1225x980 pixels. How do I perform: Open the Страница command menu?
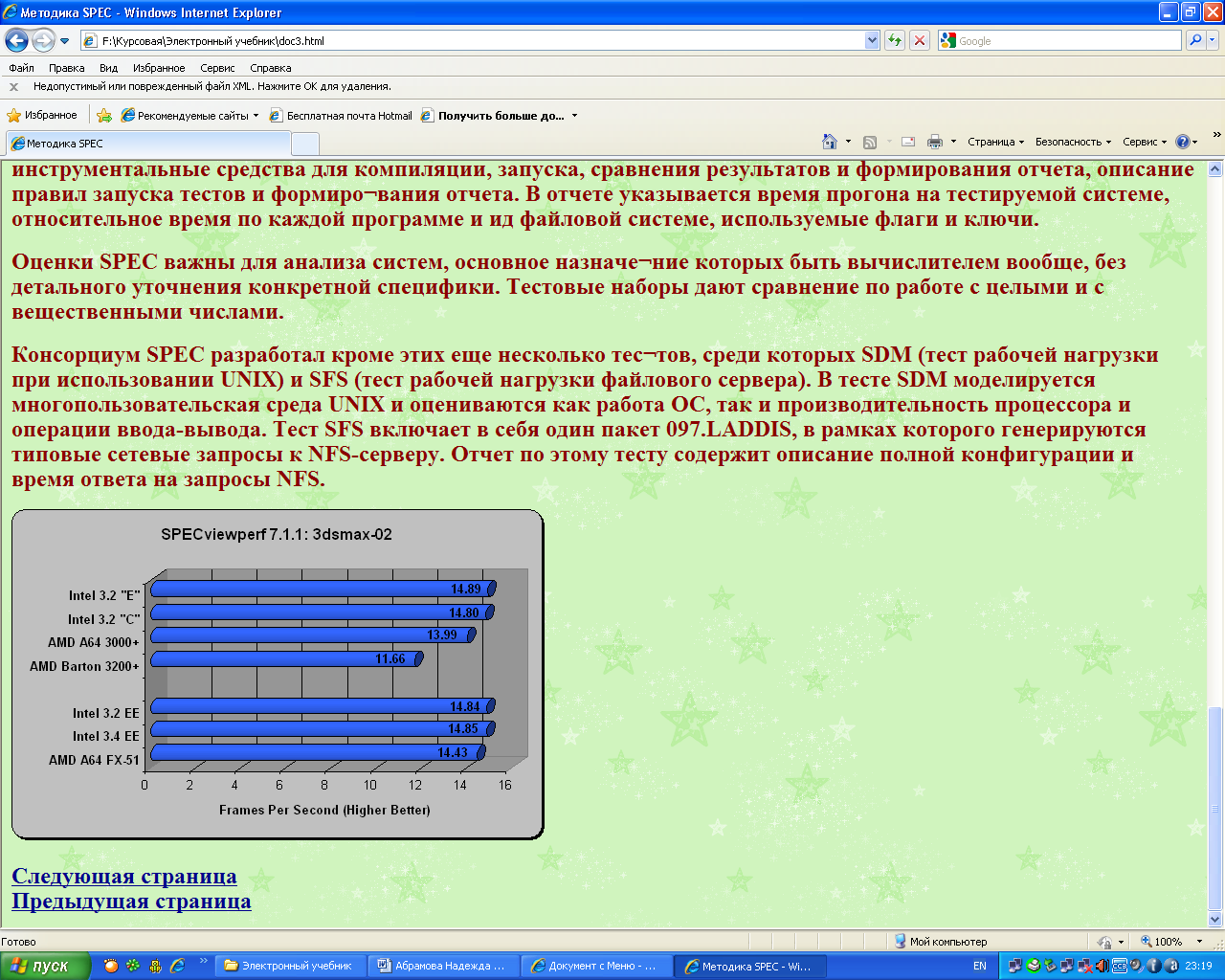995,142
